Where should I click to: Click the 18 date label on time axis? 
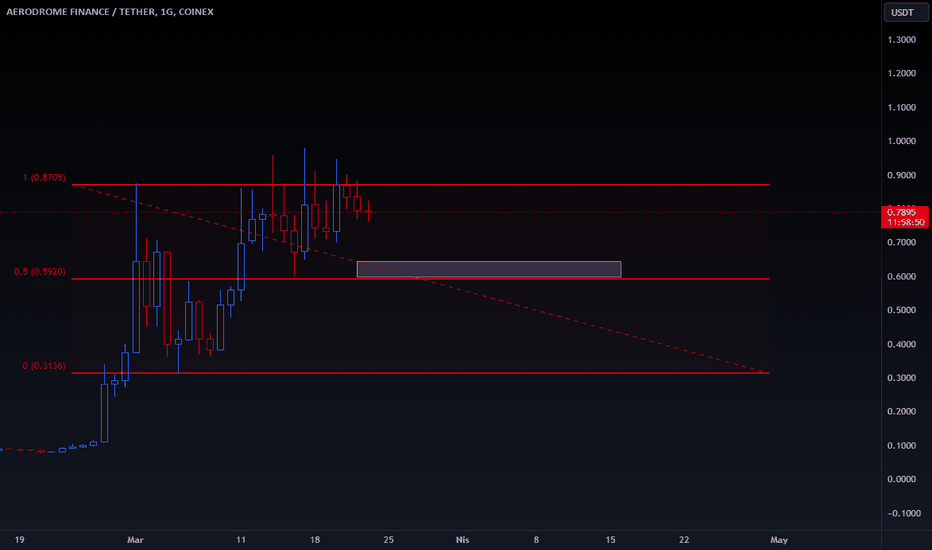click(314, 540)
